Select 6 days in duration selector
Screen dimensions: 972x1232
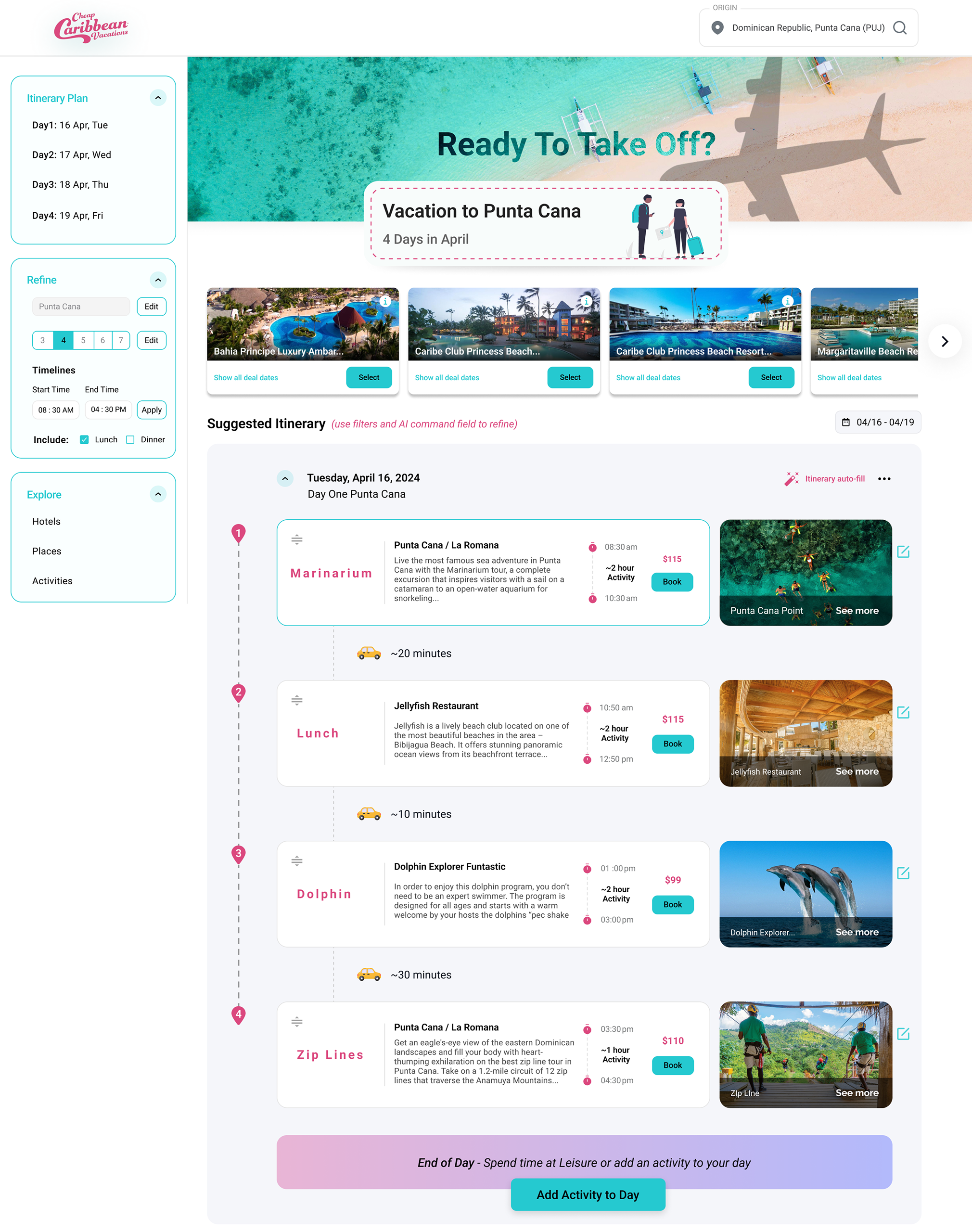coord(102,340)
